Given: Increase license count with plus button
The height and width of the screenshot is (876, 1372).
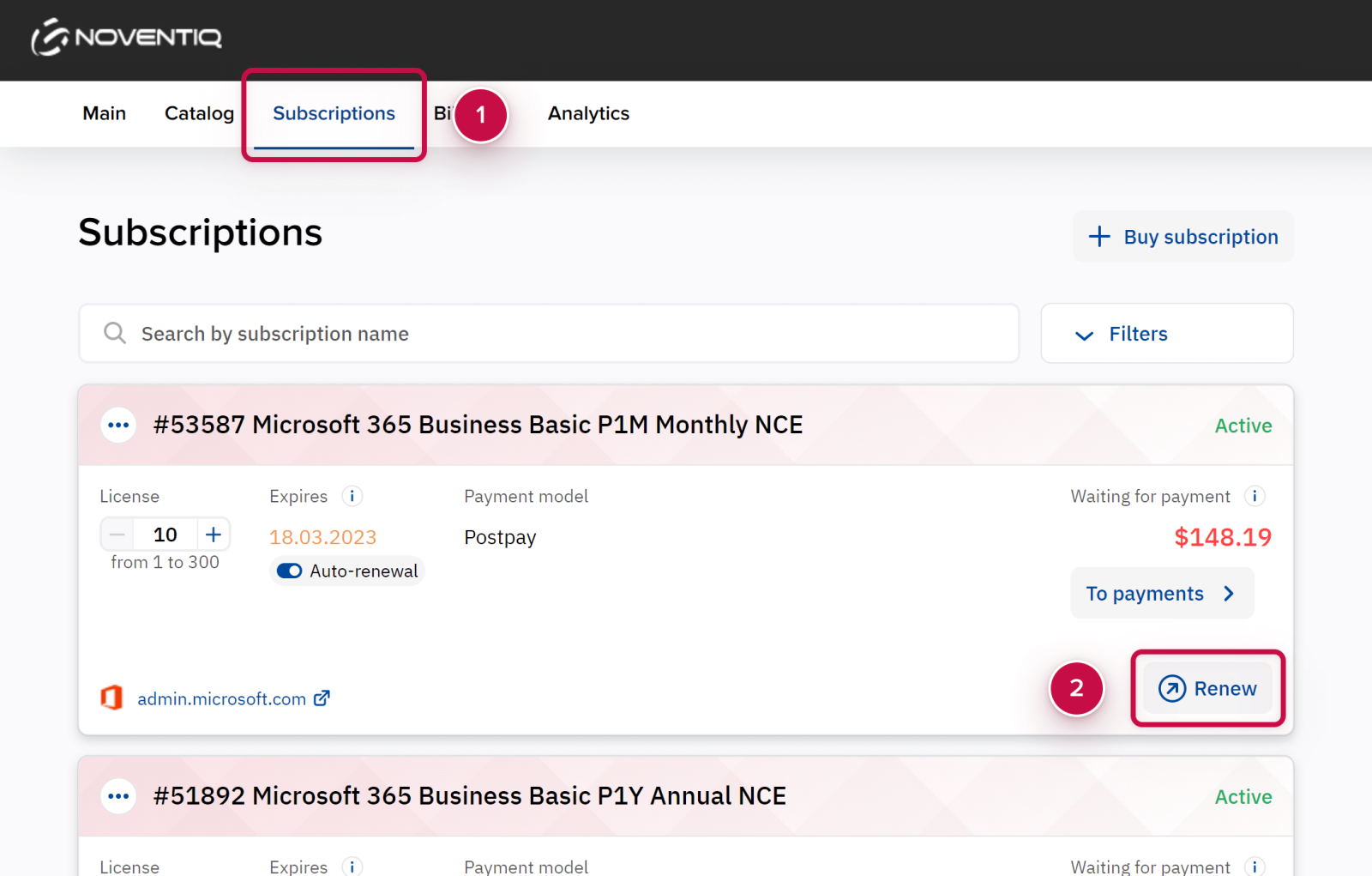Looking at the screenshot, I should point(214,535).
